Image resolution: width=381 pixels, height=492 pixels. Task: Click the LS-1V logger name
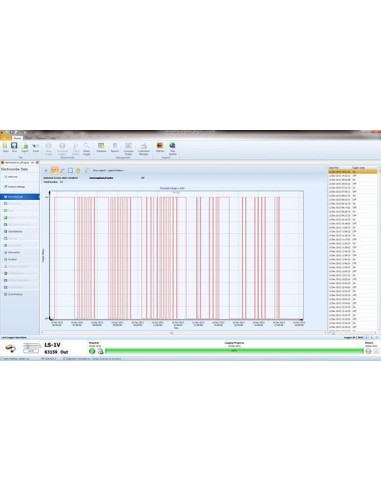pyautogui.click(x=52, y=345)
